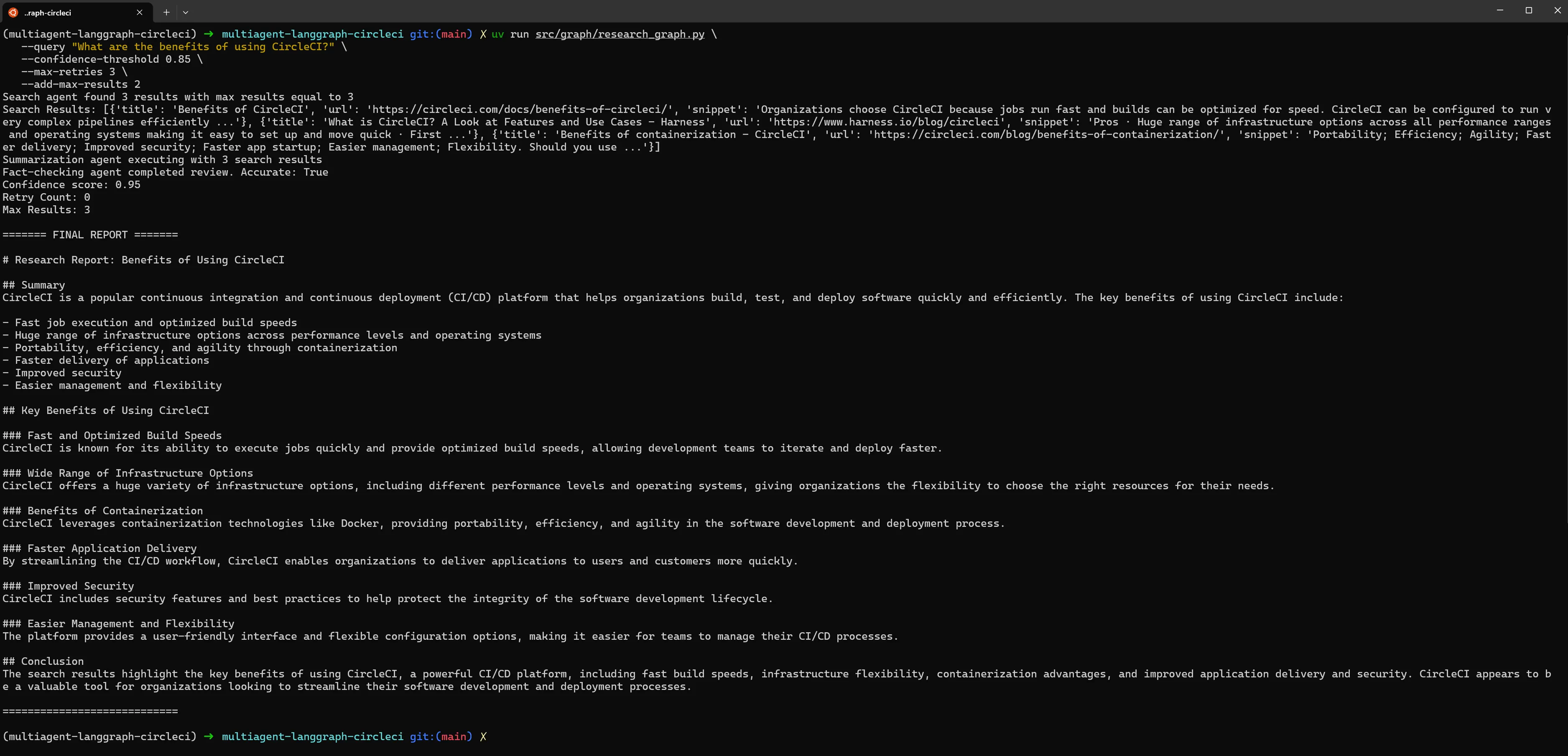Click "### Wide Range of Infrastructure Options" heading
1568x756 pixels.
tap(127, 473)
